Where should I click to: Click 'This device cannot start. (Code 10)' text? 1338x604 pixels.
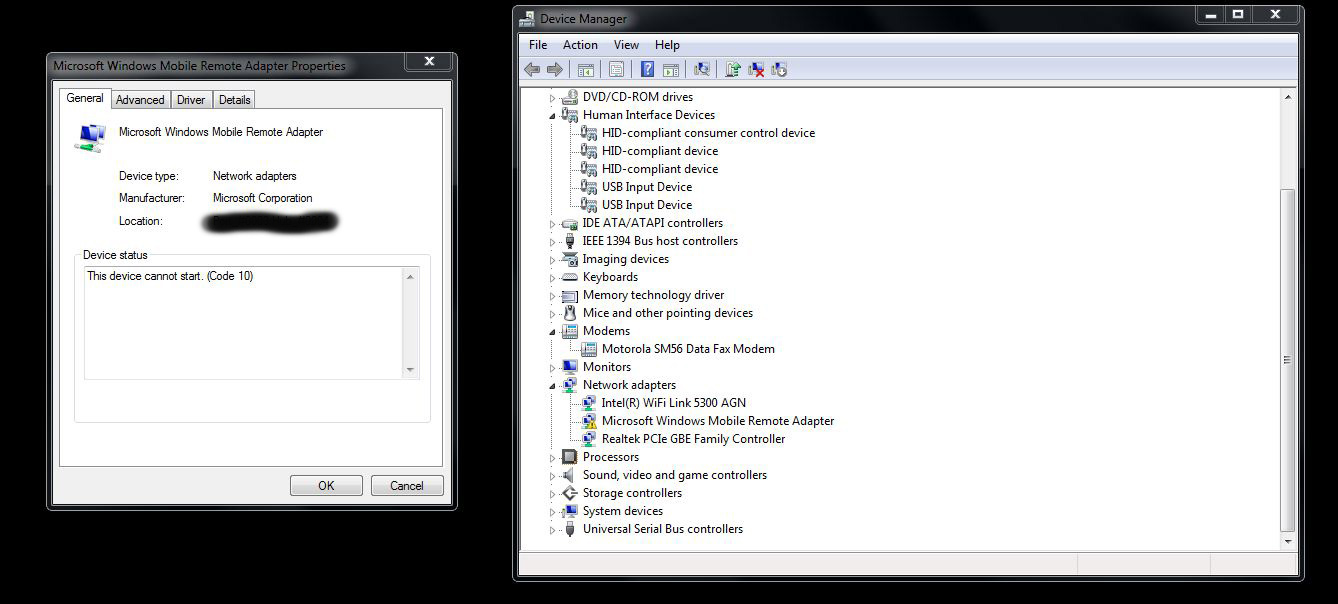click(x=170, y=276)
